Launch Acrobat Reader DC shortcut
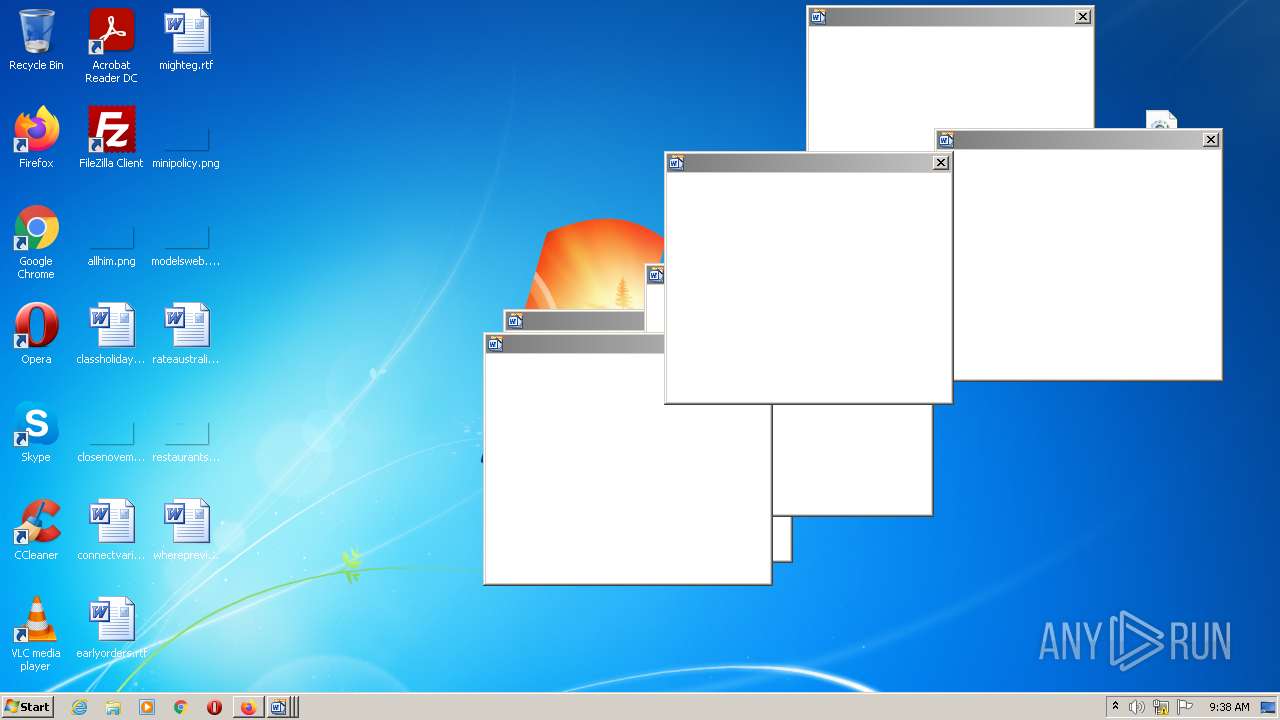1280x720 pixels. tap(111, 46)
